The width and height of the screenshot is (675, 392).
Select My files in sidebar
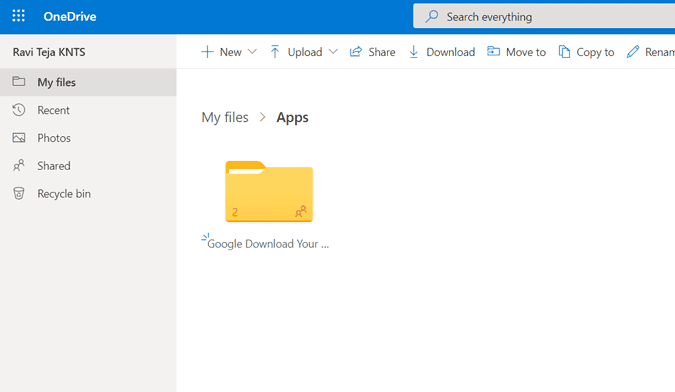click(88, 82)
